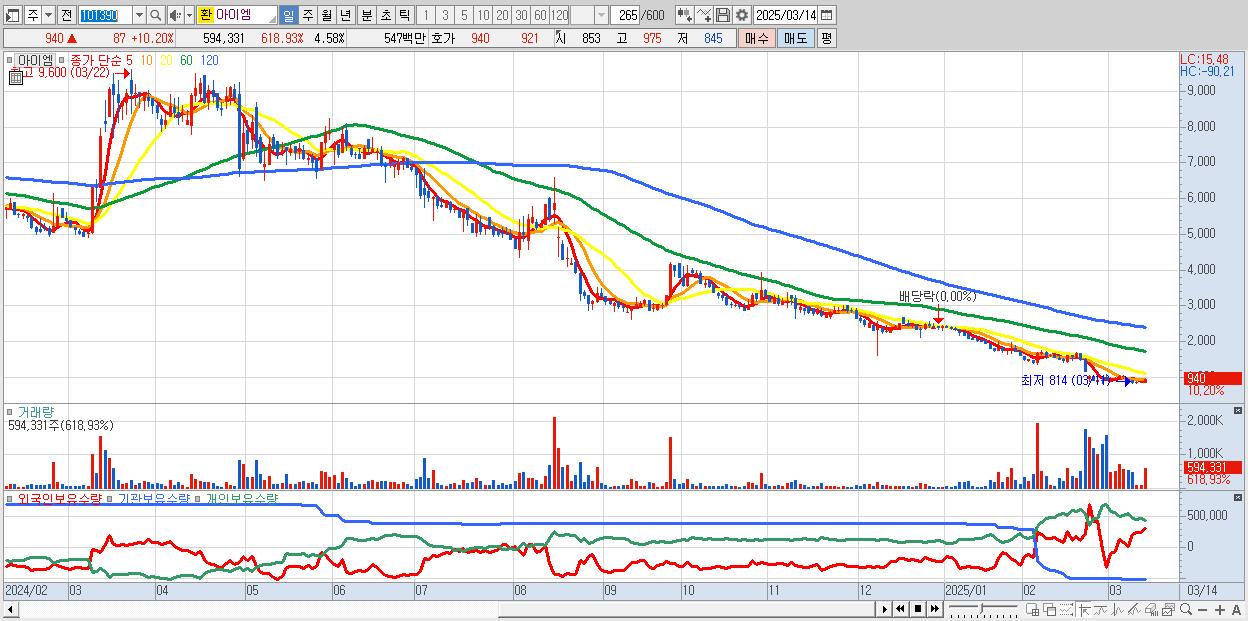
Task: Click the play button in chart playback
Action: [x=885, y=609]
